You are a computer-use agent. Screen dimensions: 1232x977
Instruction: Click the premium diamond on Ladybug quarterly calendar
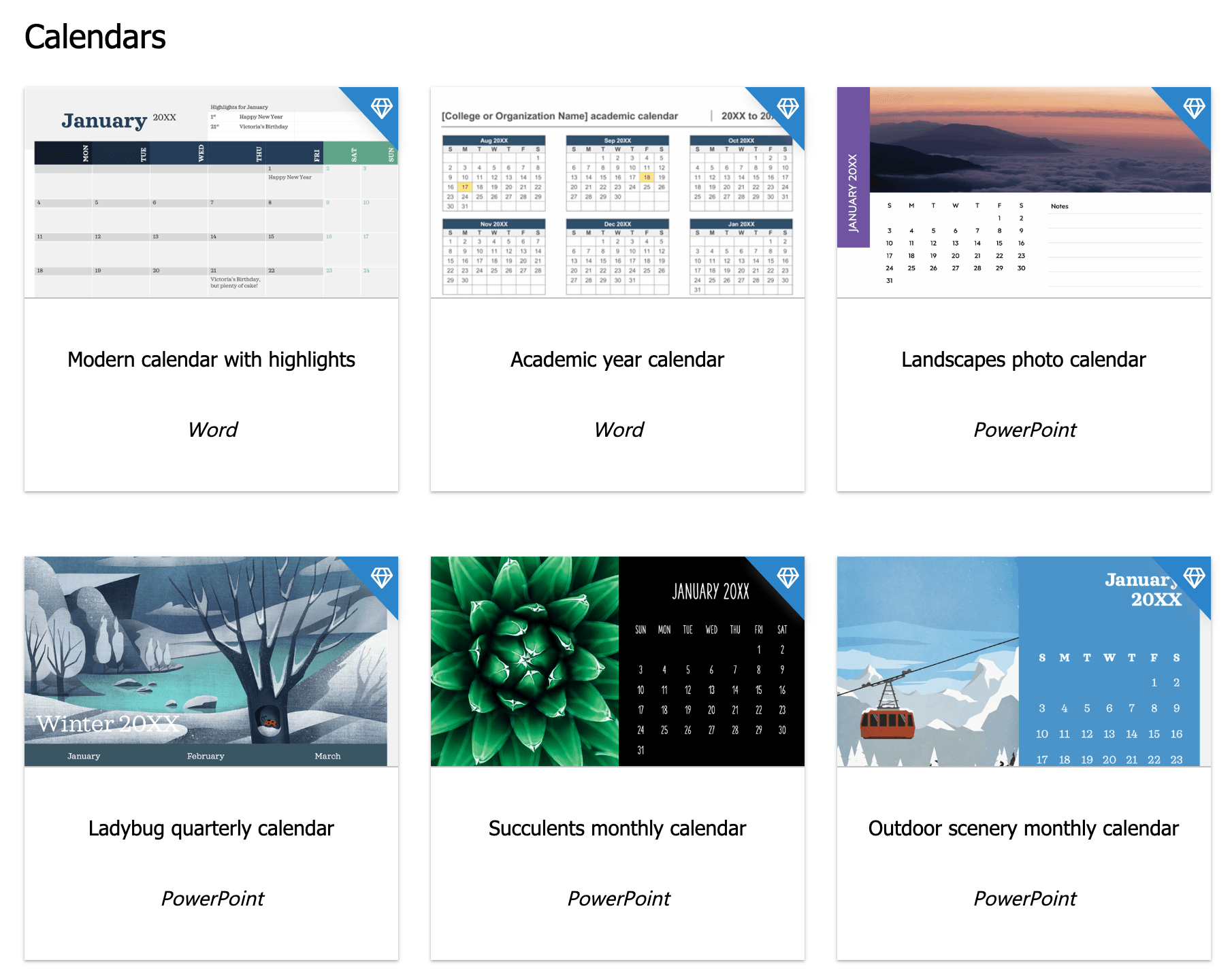[x=382, y=578]
